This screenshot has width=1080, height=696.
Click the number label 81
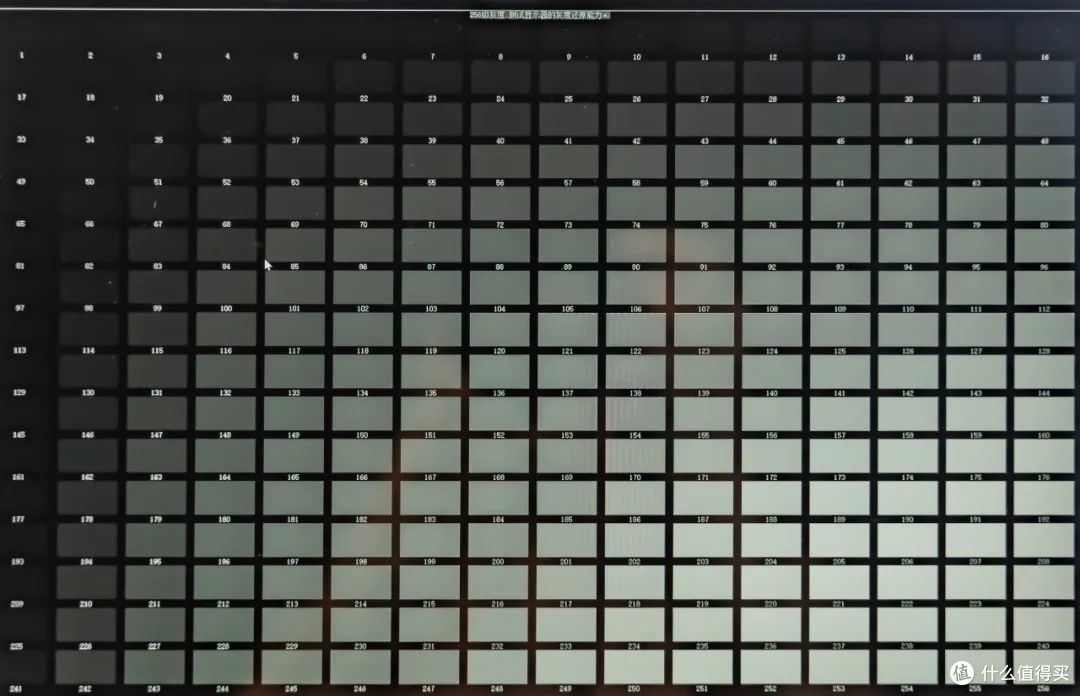point(20,266)
